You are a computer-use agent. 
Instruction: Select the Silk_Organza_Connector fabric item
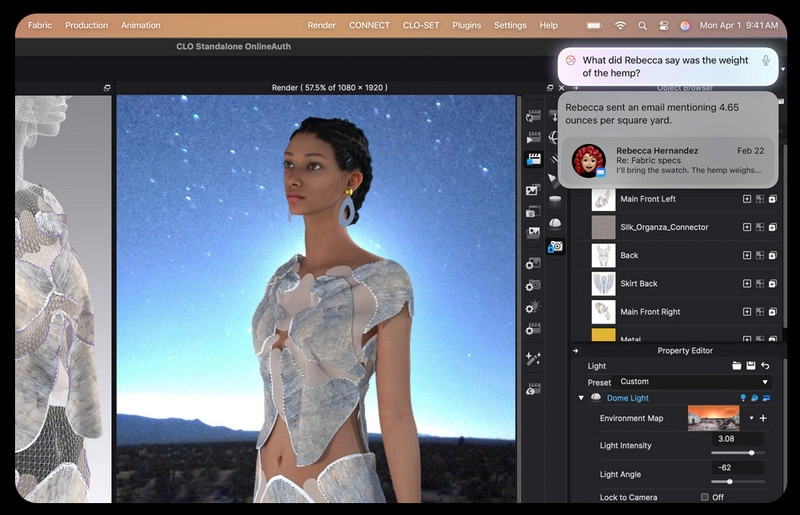pos(664,227)
